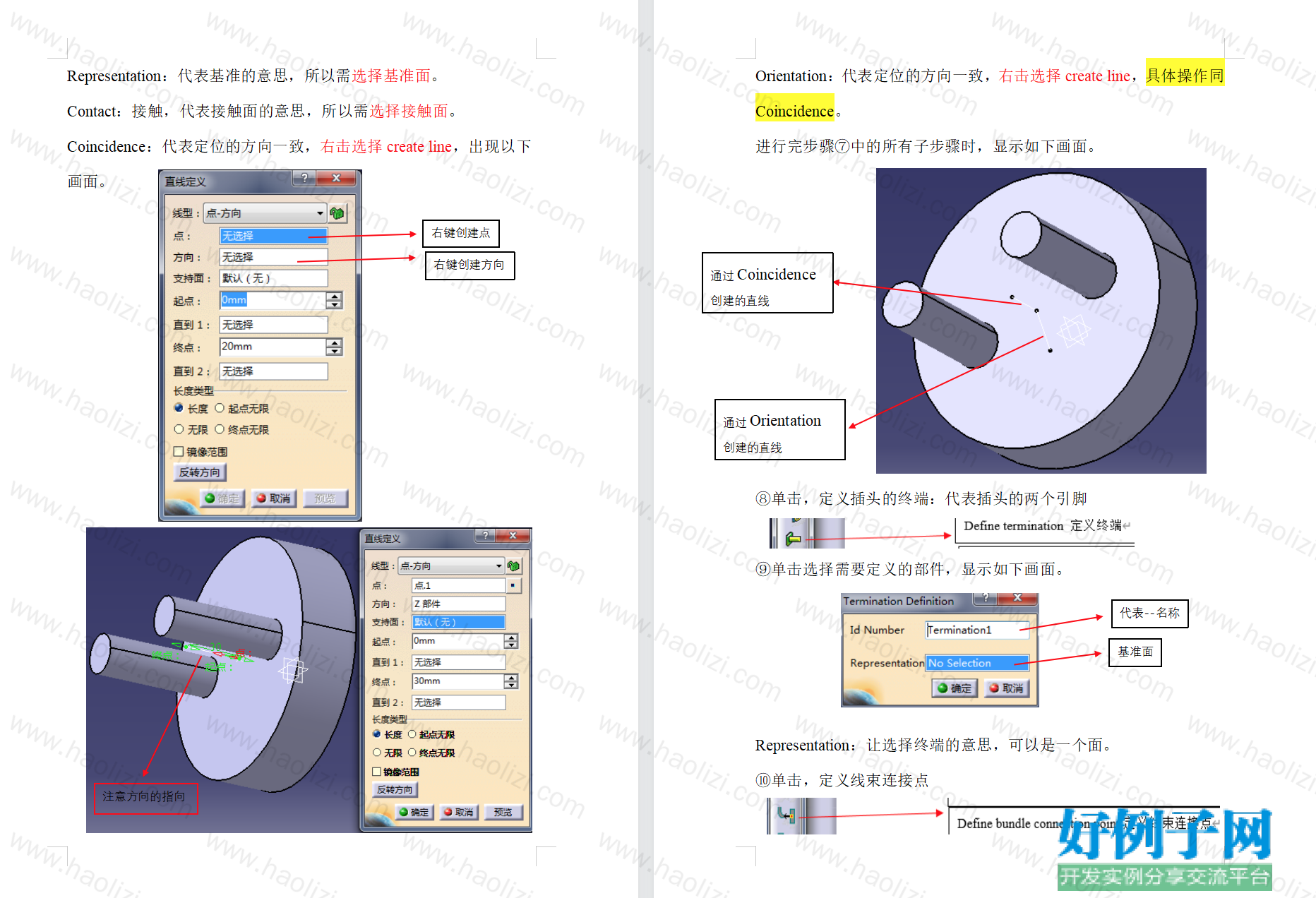Image resolution: width=1316 pixels, height=898 pixels.
Task: Click the 终点 30mm stepper arrows
Action: click(x=511, y=681)
